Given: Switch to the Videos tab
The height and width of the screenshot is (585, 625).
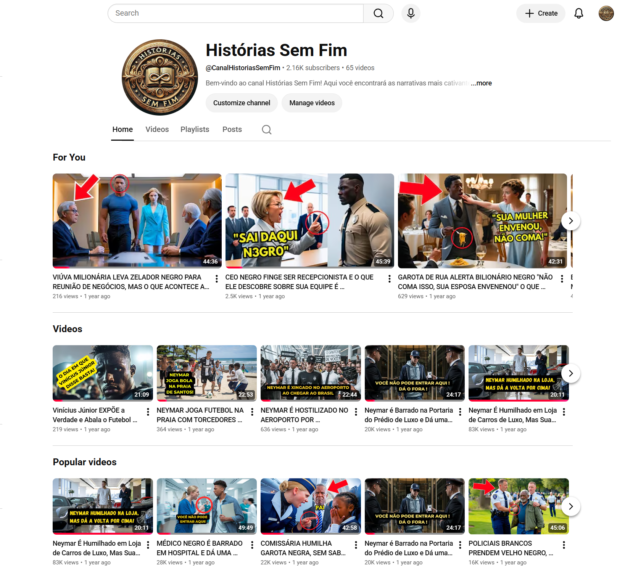Looking at the screenshot, I should [157, 130].
